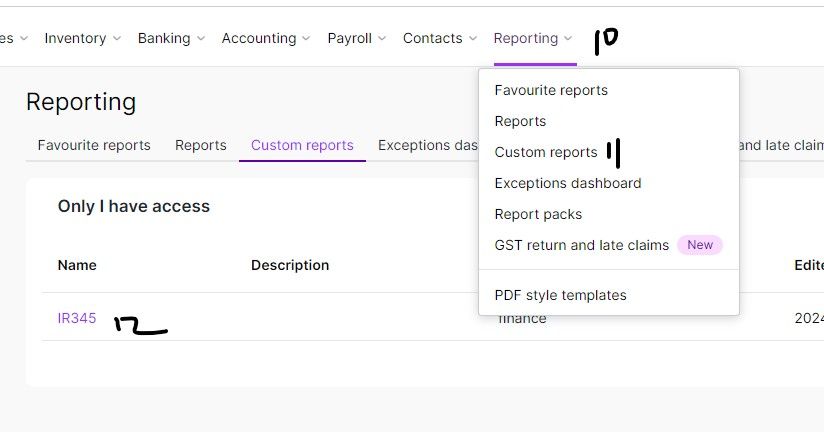This screenshot has height=432, width=824.
Task: Click the Name column header
Action: click(77, 265)
